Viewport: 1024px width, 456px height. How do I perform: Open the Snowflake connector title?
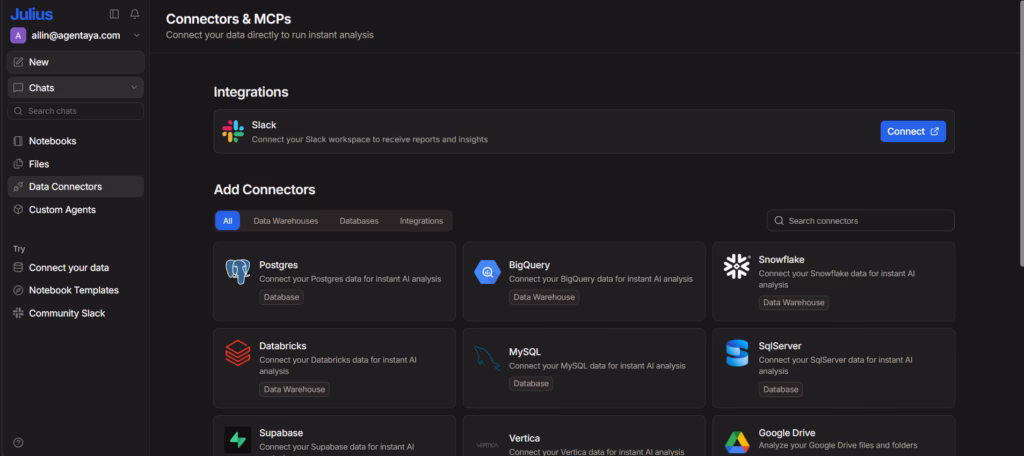pos(781,259)
